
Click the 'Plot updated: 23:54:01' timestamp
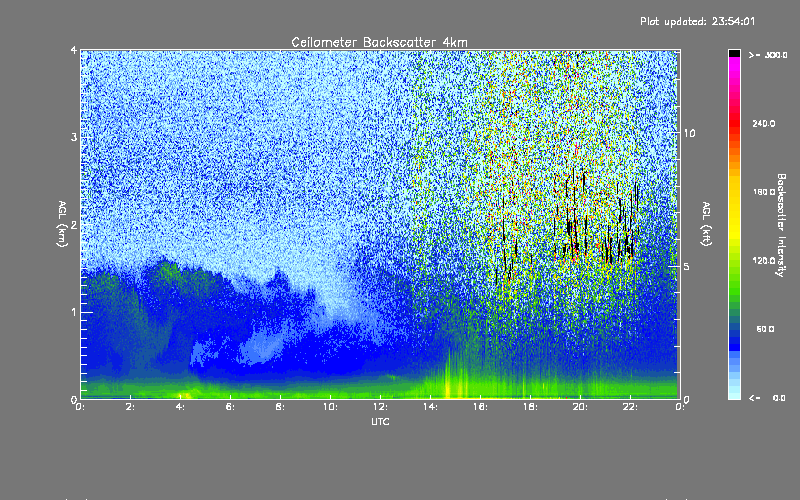pos(697,21)
